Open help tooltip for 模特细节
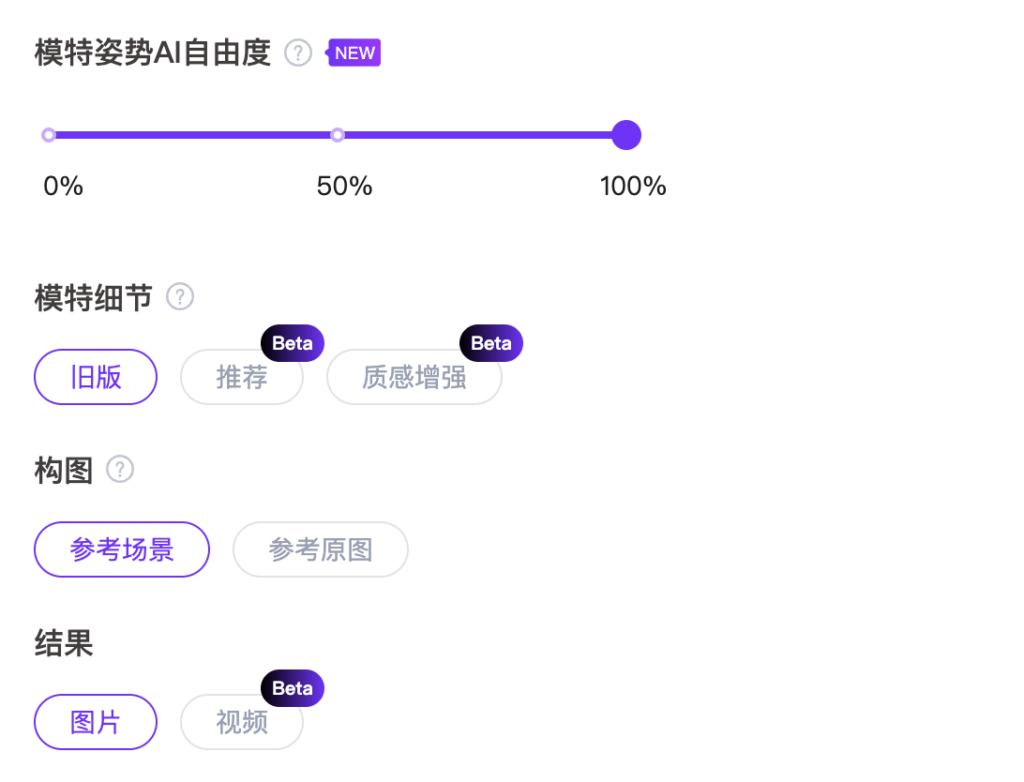The width and height of the screenshot is (1024, 782). coord(180,297)
